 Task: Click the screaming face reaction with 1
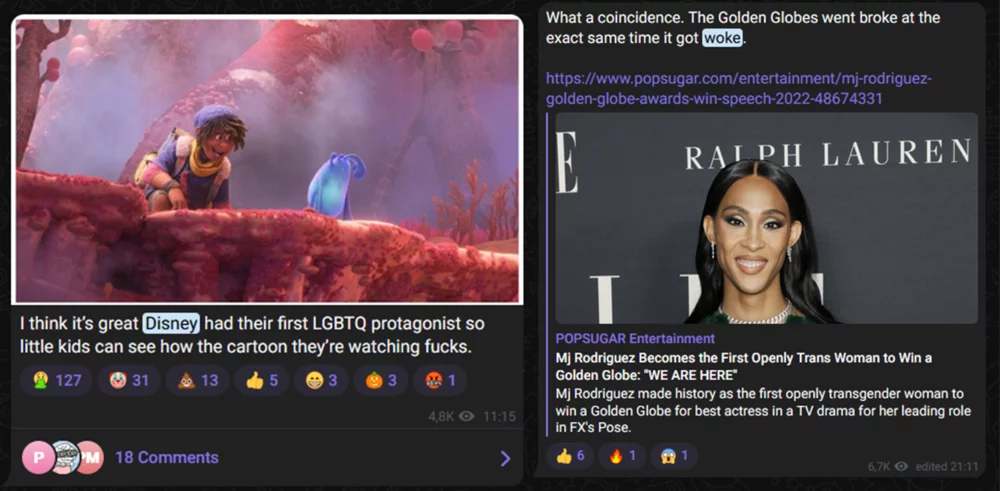674,456
